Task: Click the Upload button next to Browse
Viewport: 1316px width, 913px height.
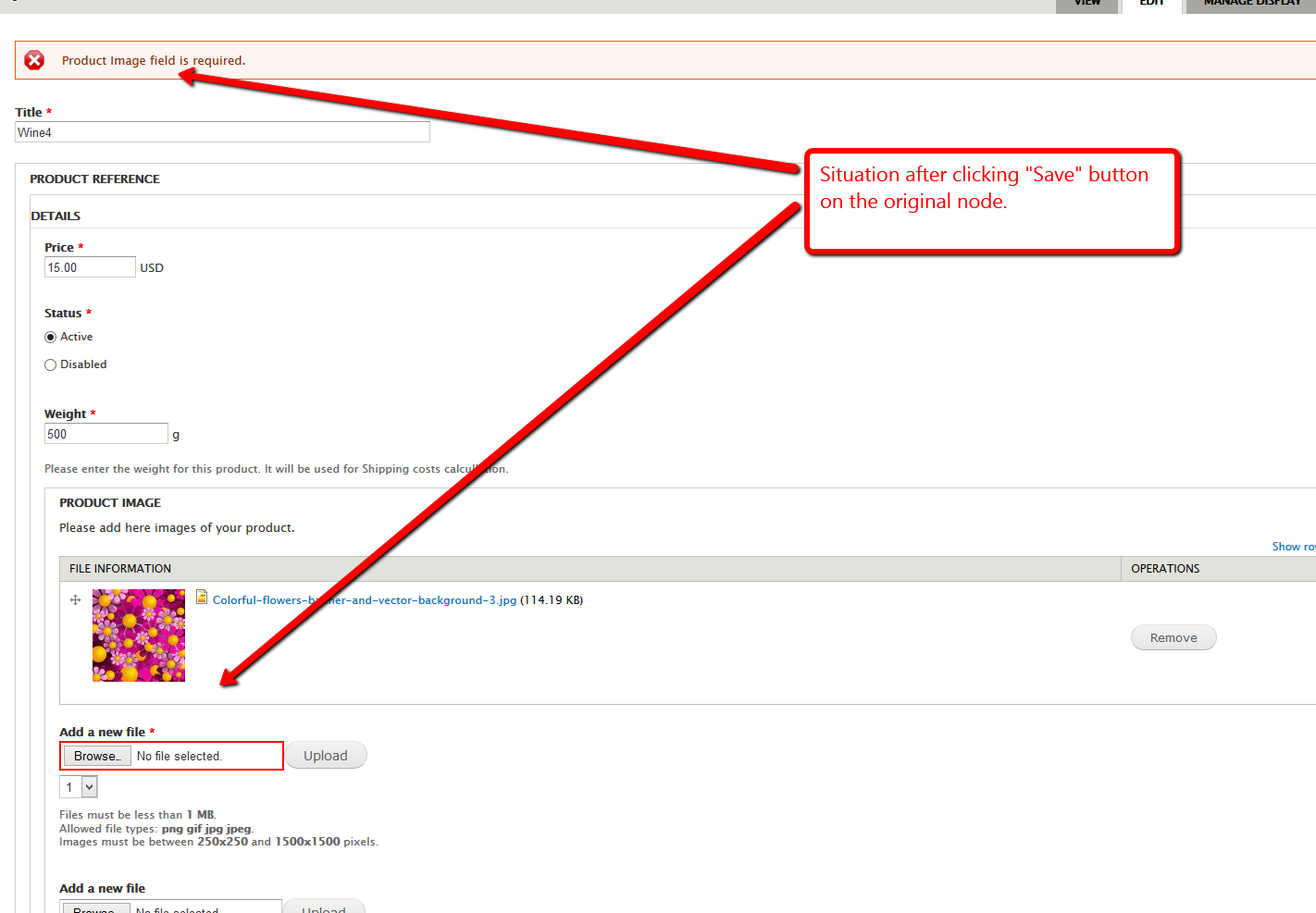Action: [x=325, y=755]
